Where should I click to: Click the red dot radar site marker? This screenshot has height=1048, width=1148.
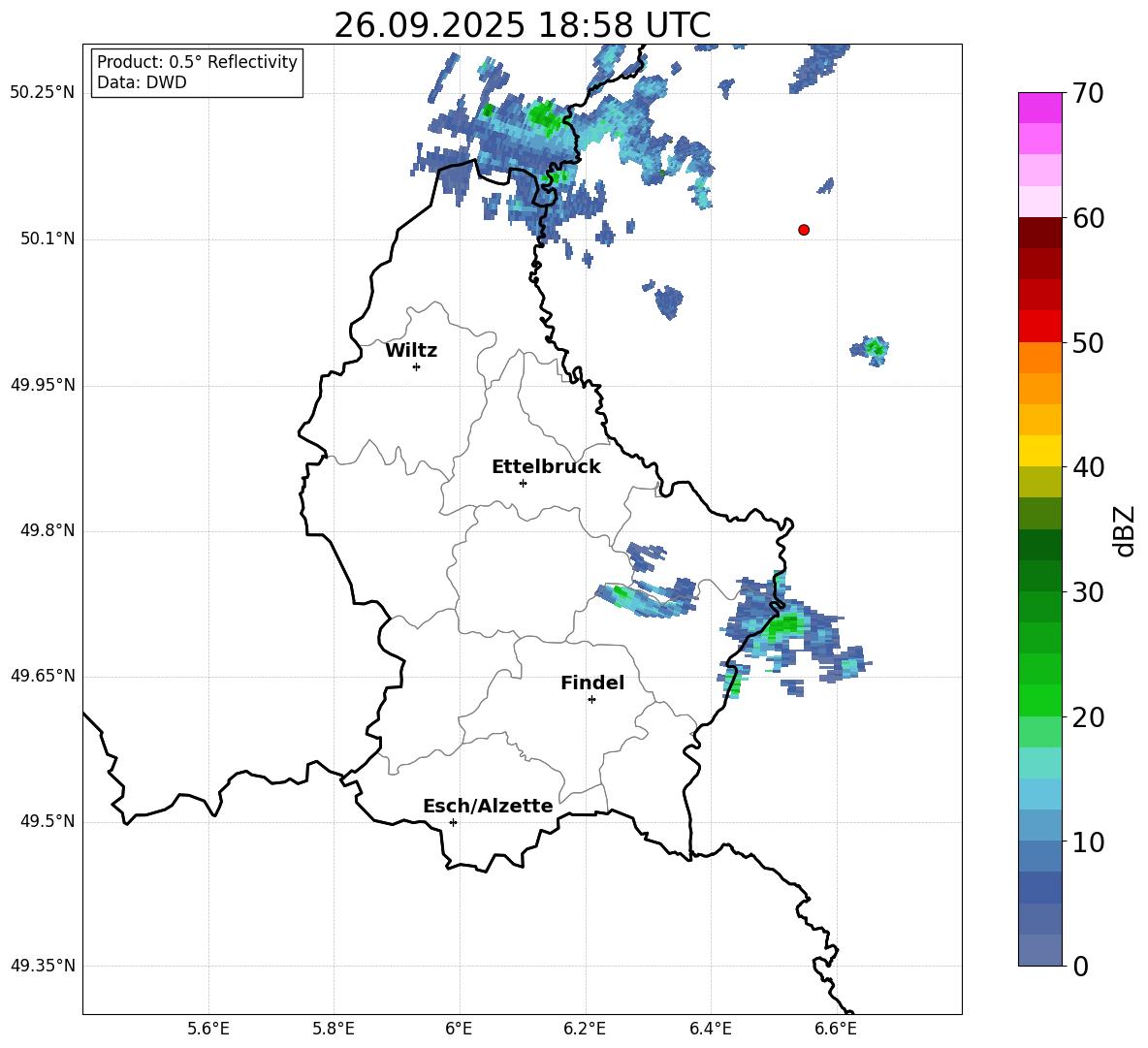pos(804,230)
